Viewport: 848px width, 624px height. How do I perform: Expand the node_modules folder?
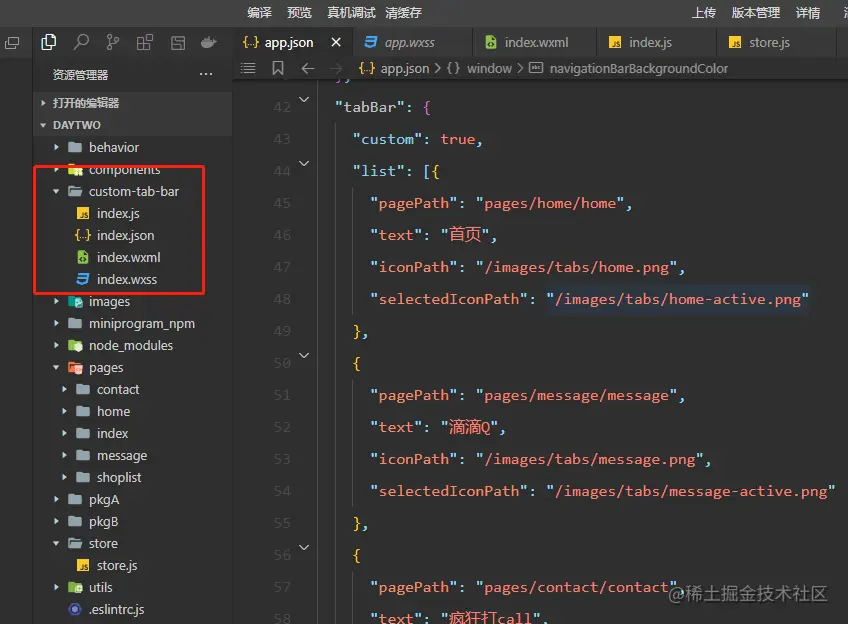pyautogui.click(x=132, y=345)
